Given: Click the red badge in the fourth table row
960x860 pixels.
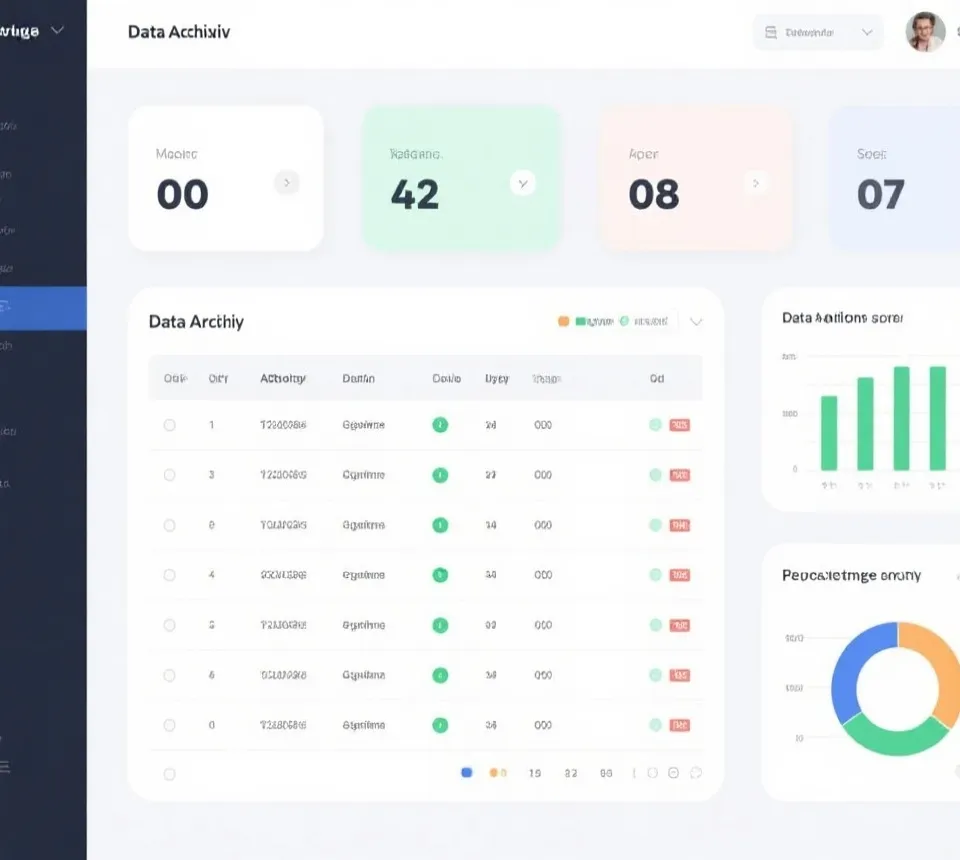Looking at the screenshot, I should click(x=680, y=575).
